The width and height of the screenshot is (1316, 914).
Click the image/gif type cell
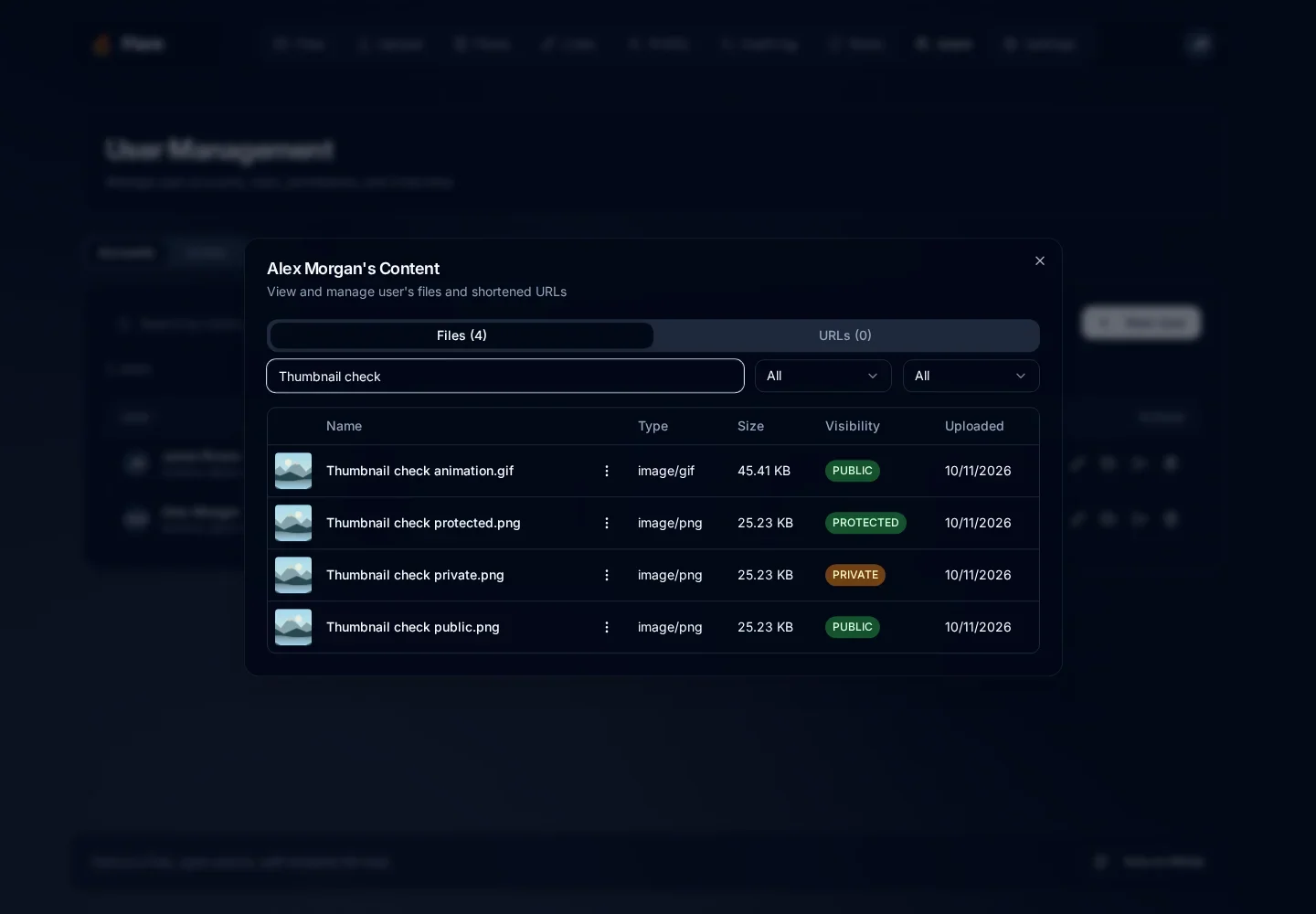[x=666, y=471]
